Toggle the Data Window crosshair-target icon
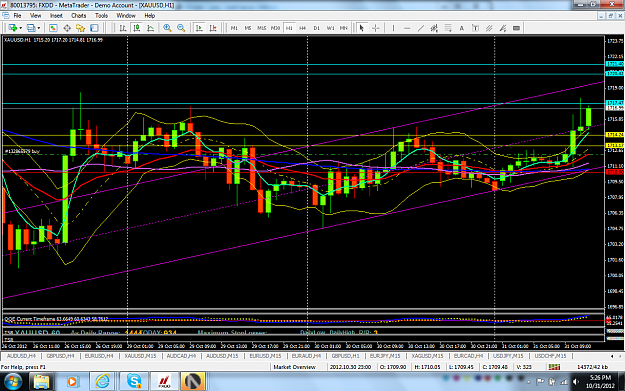 click(x=67, y=28)
